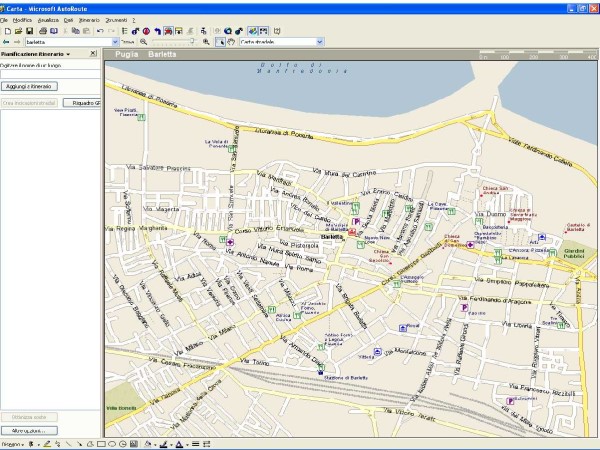
Task: Open the Modifica menu
Action: point(22,20)
